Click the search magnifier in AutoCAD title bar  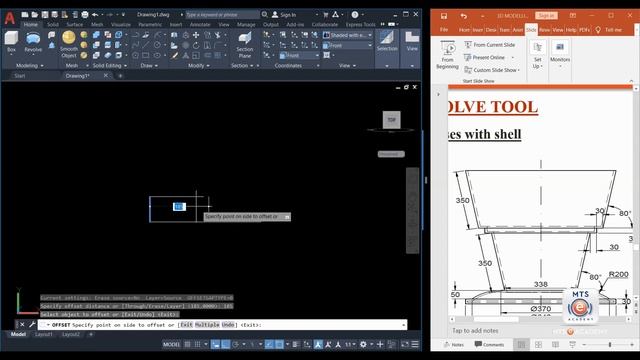[264, 15]
